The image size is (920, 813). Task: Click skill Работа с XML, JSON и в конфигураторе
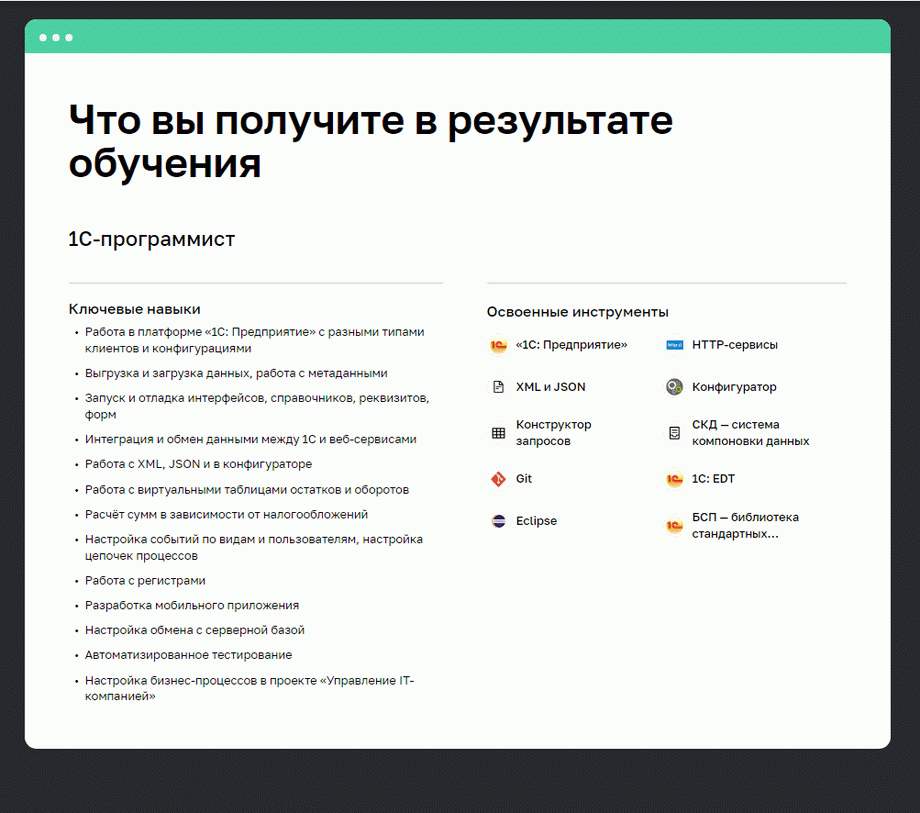(x=198, y=464)
